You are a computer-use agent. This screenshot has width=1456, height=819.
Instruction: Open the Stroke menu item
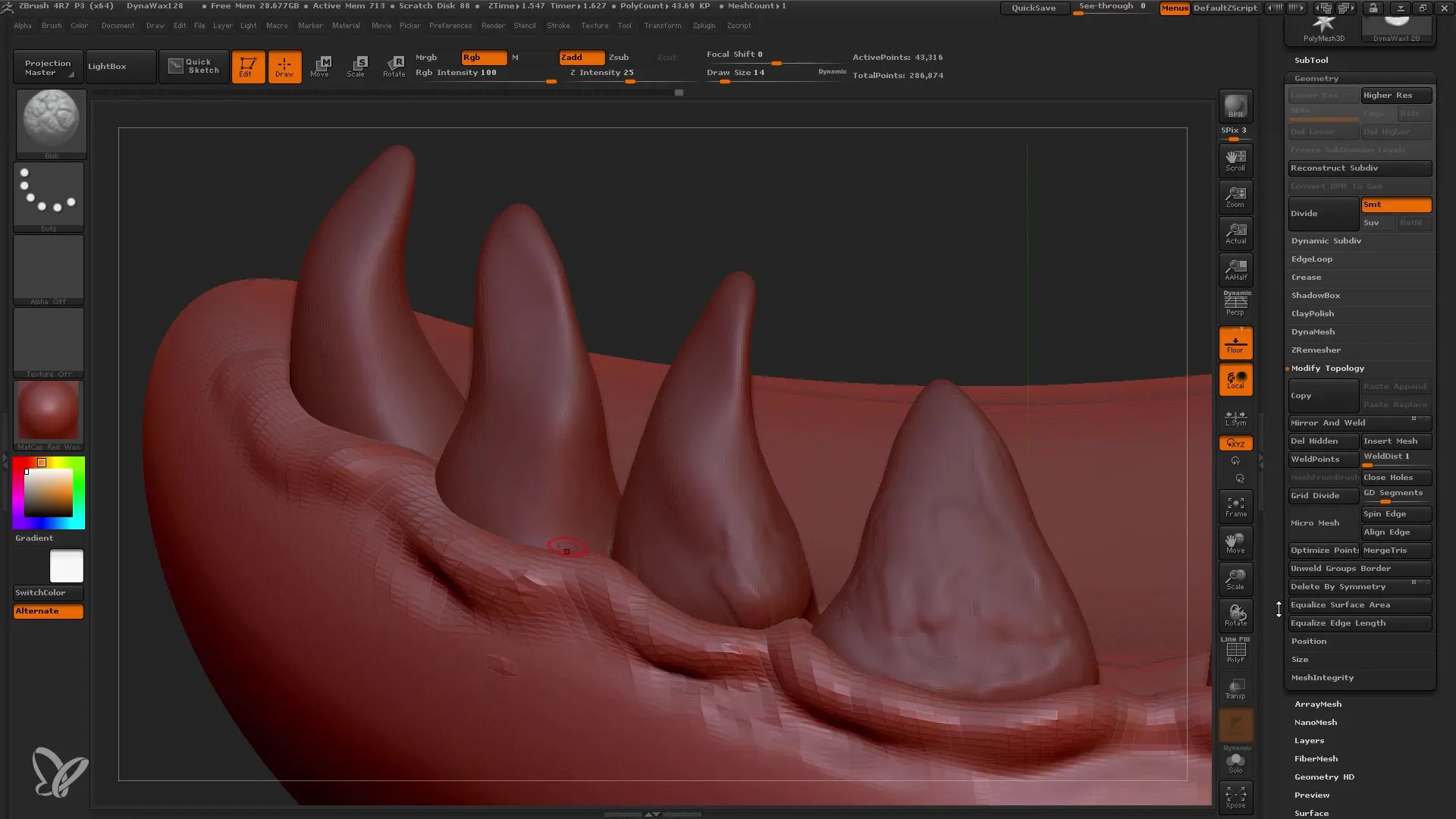click(558, 25)
